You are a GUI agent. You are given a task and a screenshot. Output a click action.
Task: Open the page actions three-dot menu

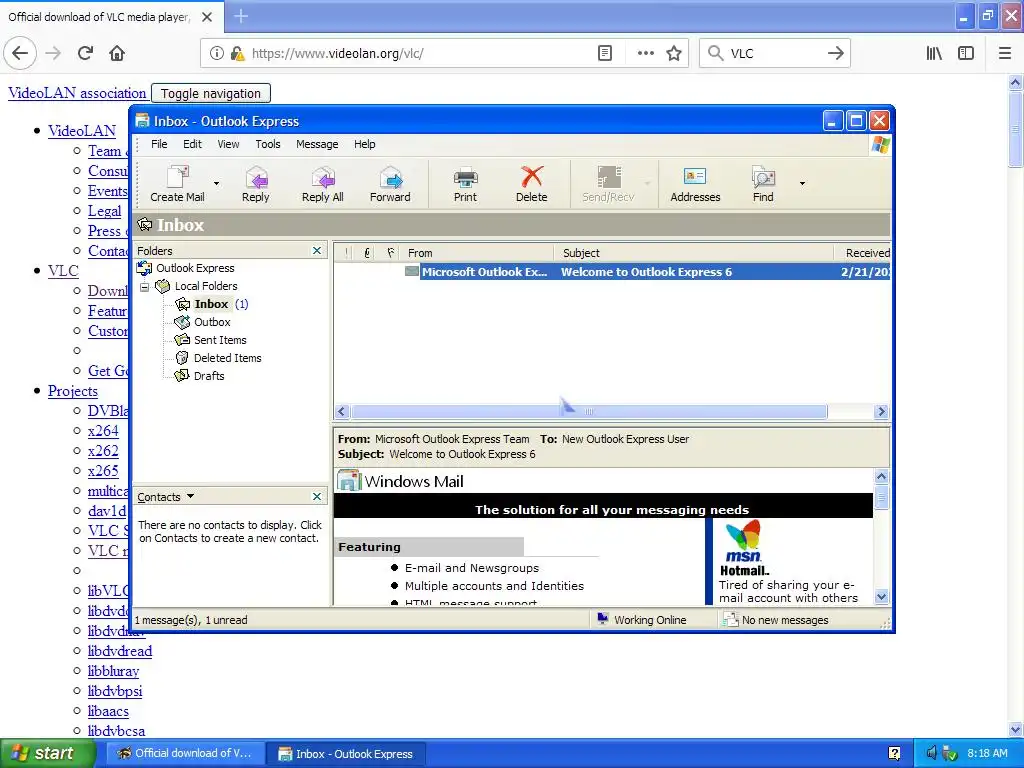point(645,54)
